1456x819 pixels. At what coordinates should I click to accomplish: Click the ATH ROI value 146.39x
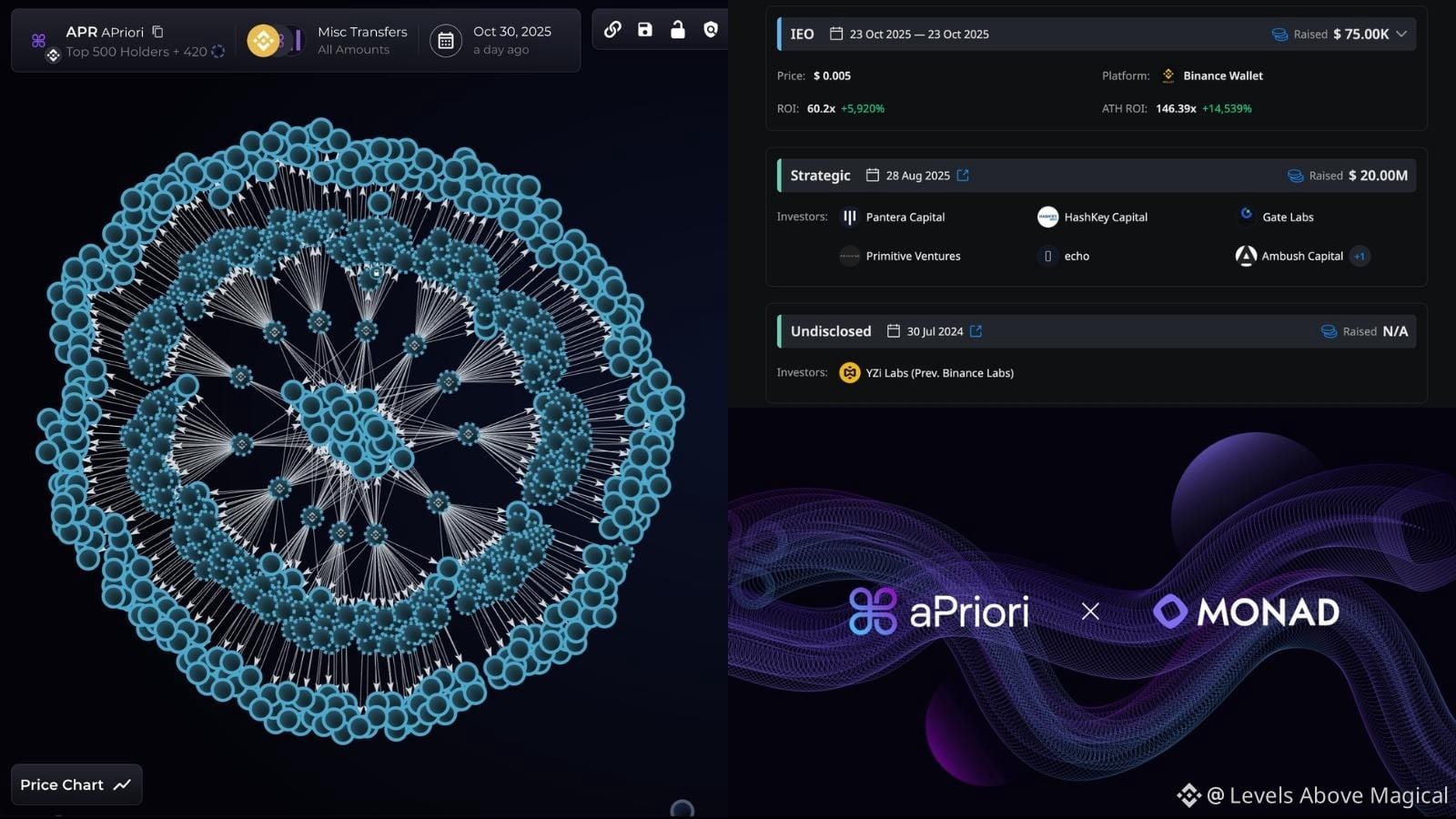click(x=1176, y=108)
